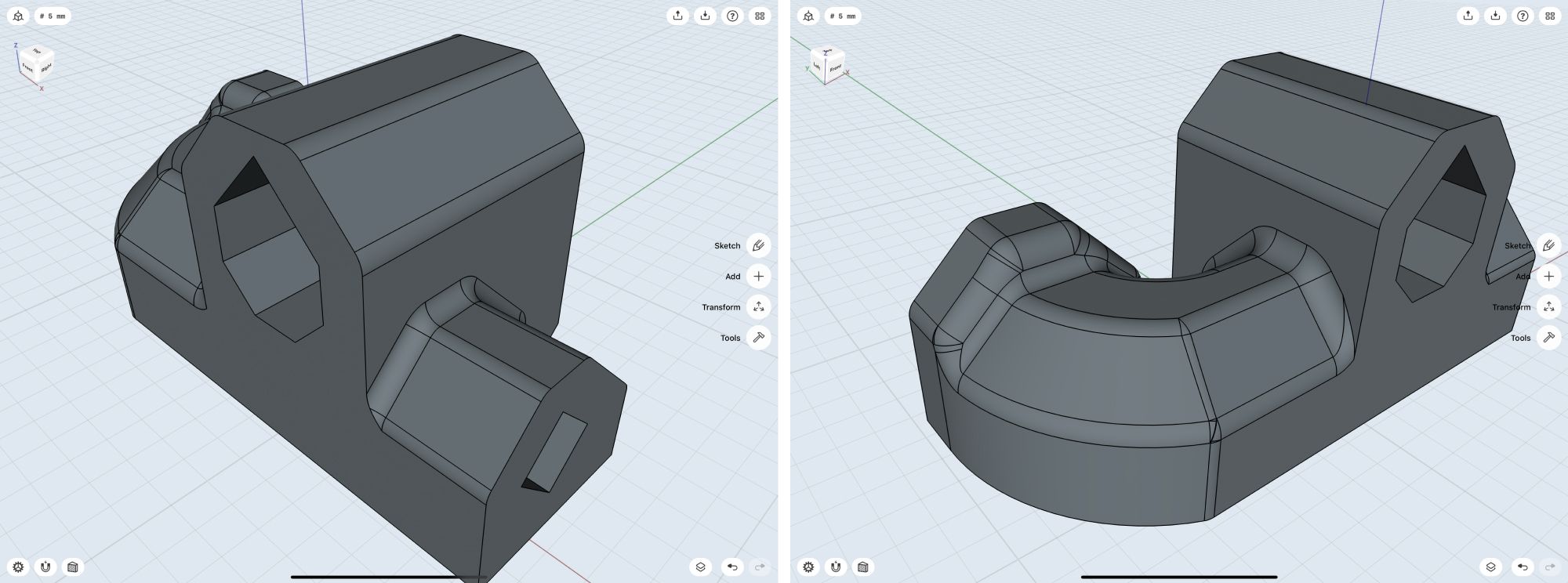The width and height of the screenshot is (1568, 583).
Task: Open Shapr3D logo menu in right screenshot
Action: [809, 16]
